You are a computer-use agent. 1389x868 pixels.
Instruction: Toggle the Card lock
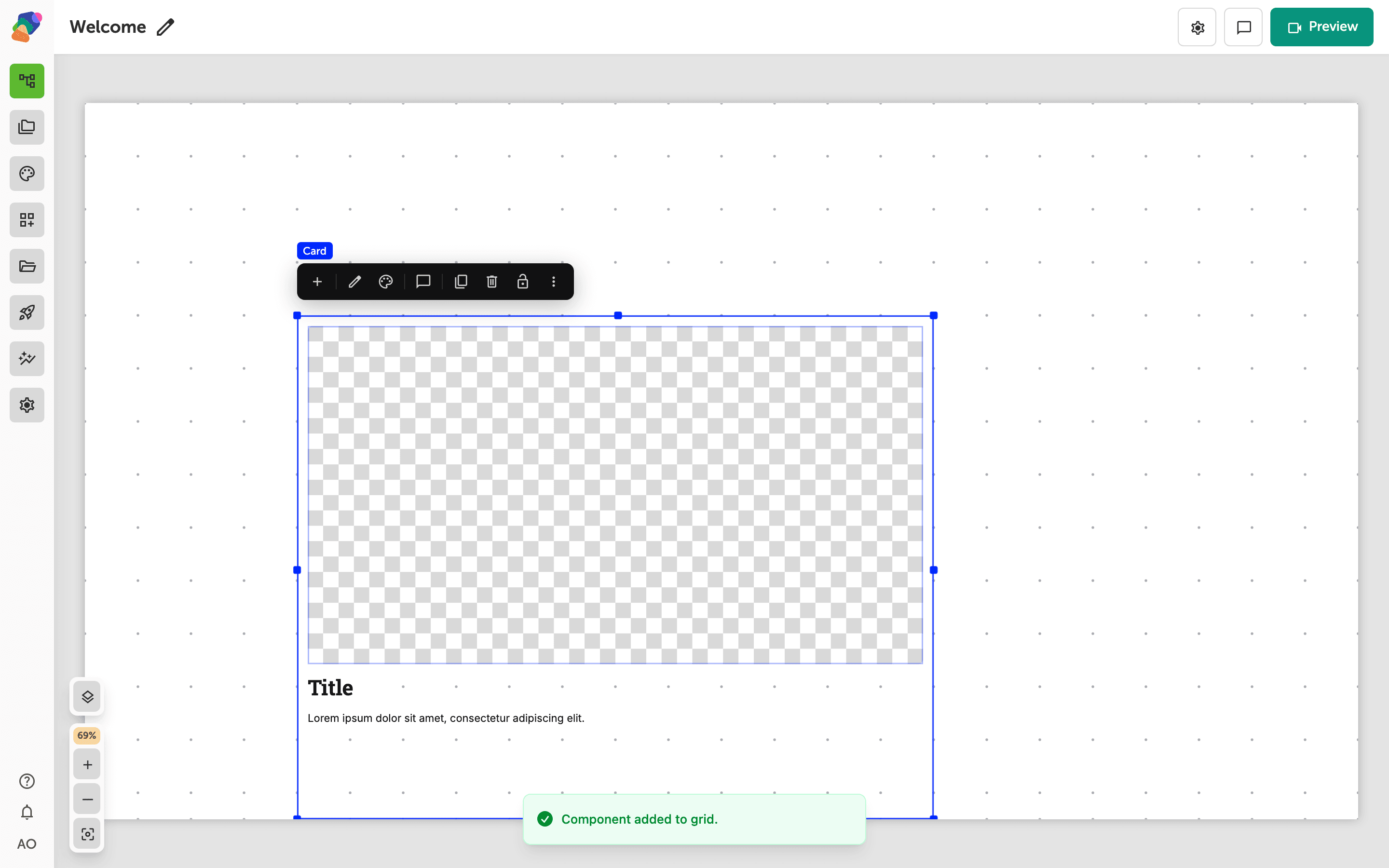click(522, 281)
